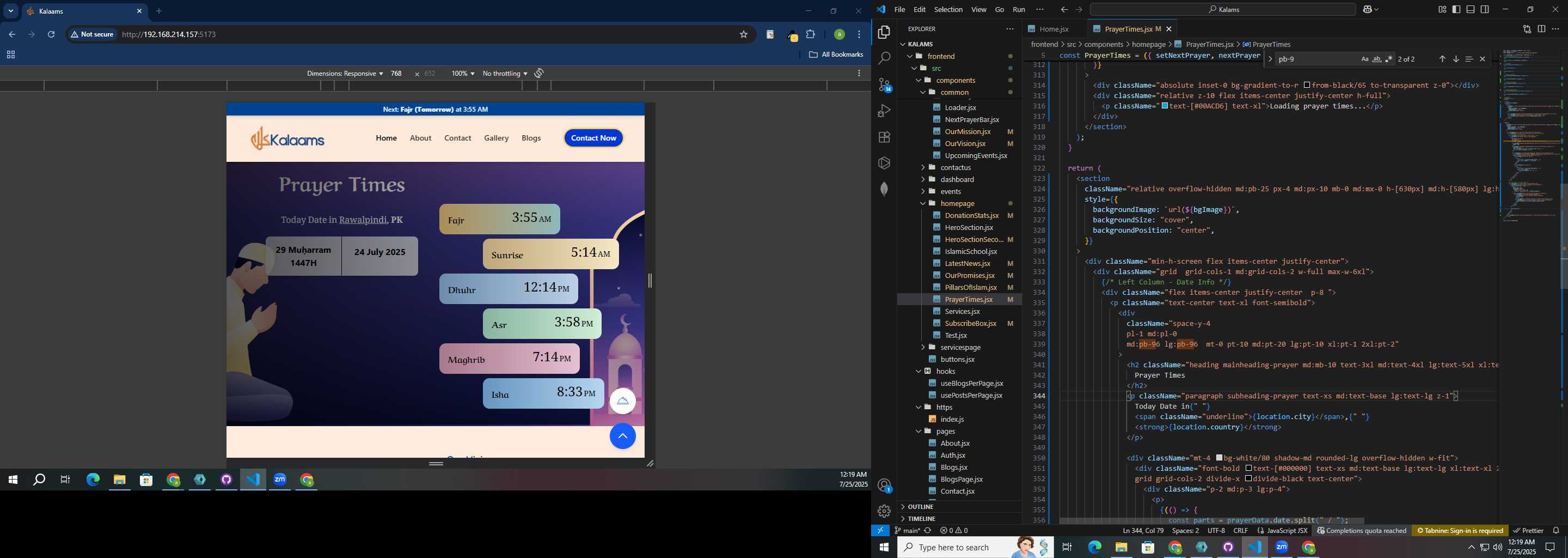The width and height of the screenshot is (1568, 558).
Task: Toggle Match Case in the find widget
Action: point(1365,59)
